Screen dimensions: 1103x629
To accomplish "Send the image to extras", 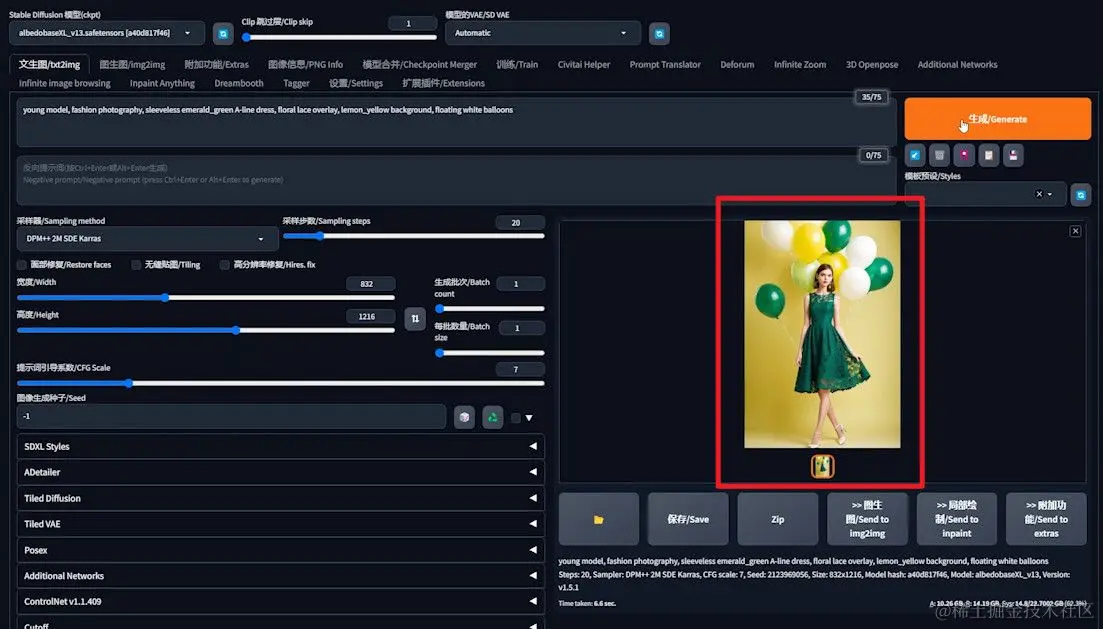I will [1045, 519].
